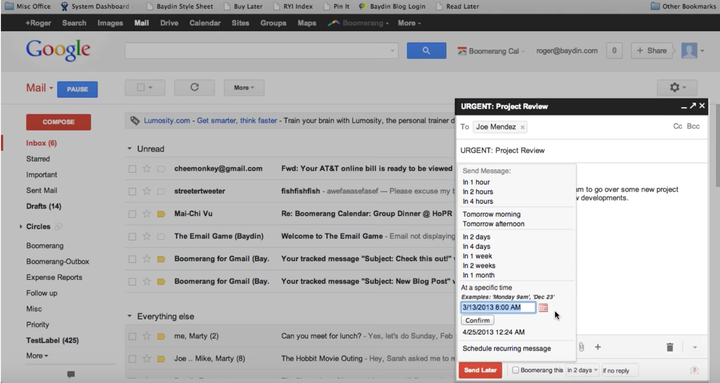Open Drive in the Google bar
The height and width of the screenshot is (383, 720).
pos(169,23)
